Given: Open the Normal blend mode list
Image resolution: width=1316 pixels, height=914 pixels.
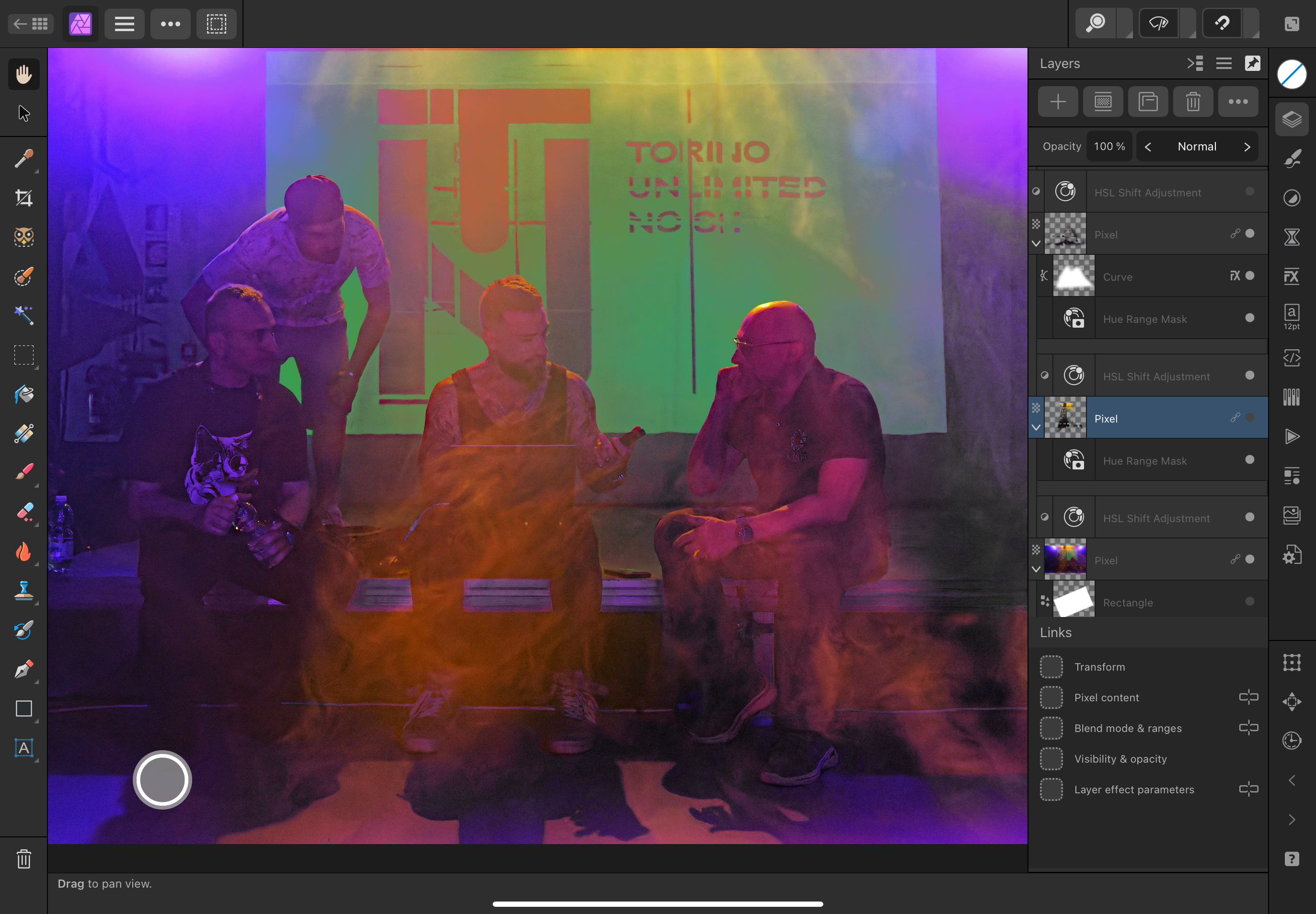Looking at the screenshot, I should (x=1197, y=147).
